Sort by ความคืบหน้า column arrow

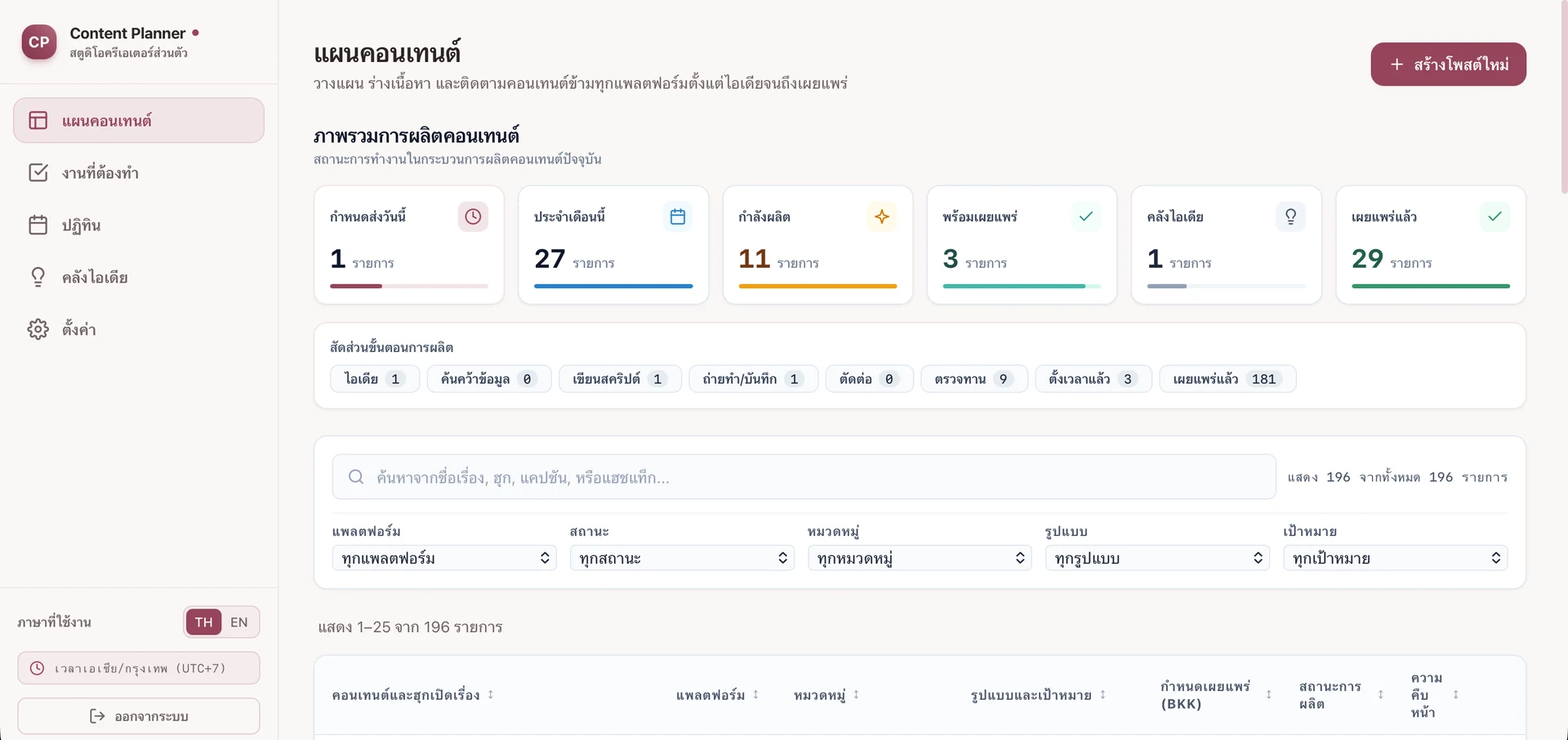tap(1456, 694)
